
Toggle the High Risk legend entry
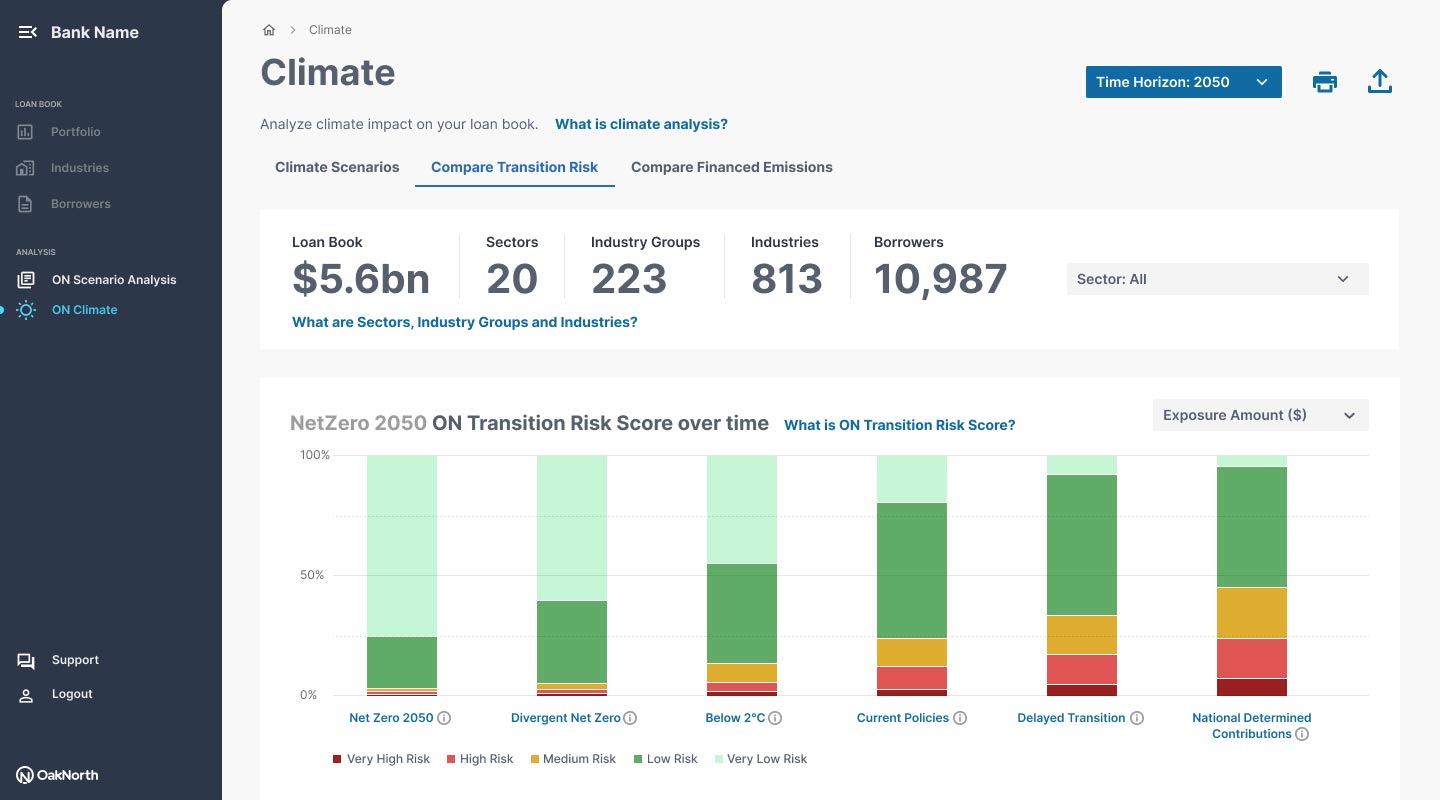479,759
